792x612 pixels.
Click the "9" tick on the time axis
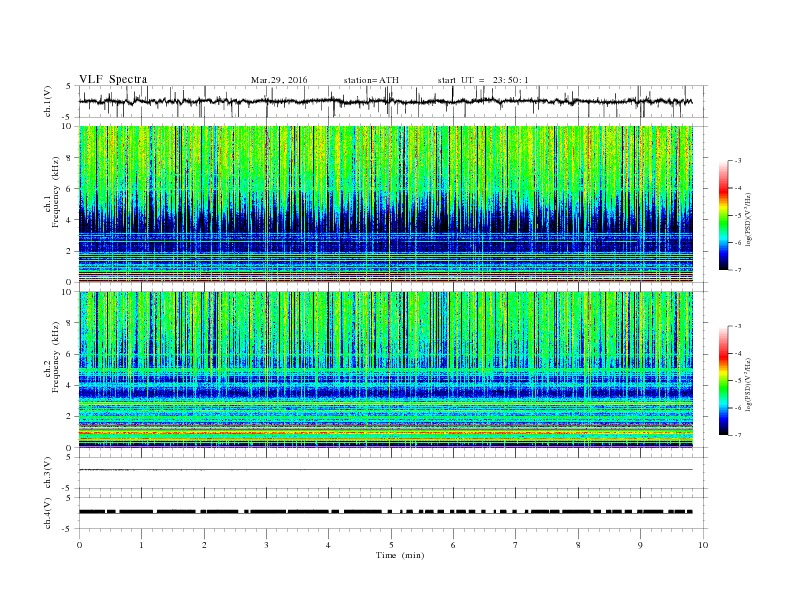(640, 545)
